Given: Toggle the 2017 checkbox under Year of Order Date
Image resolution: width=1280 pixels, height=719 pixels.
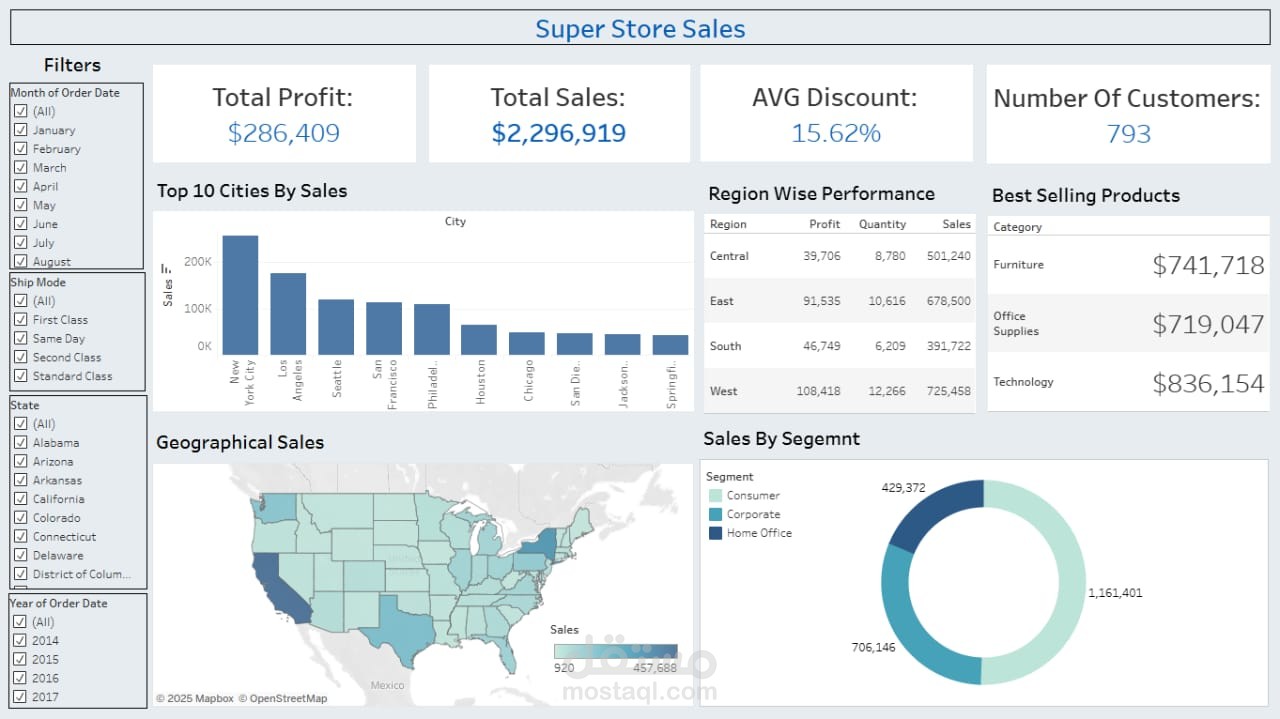Looking at the screenshot, I should coord(22,697).
